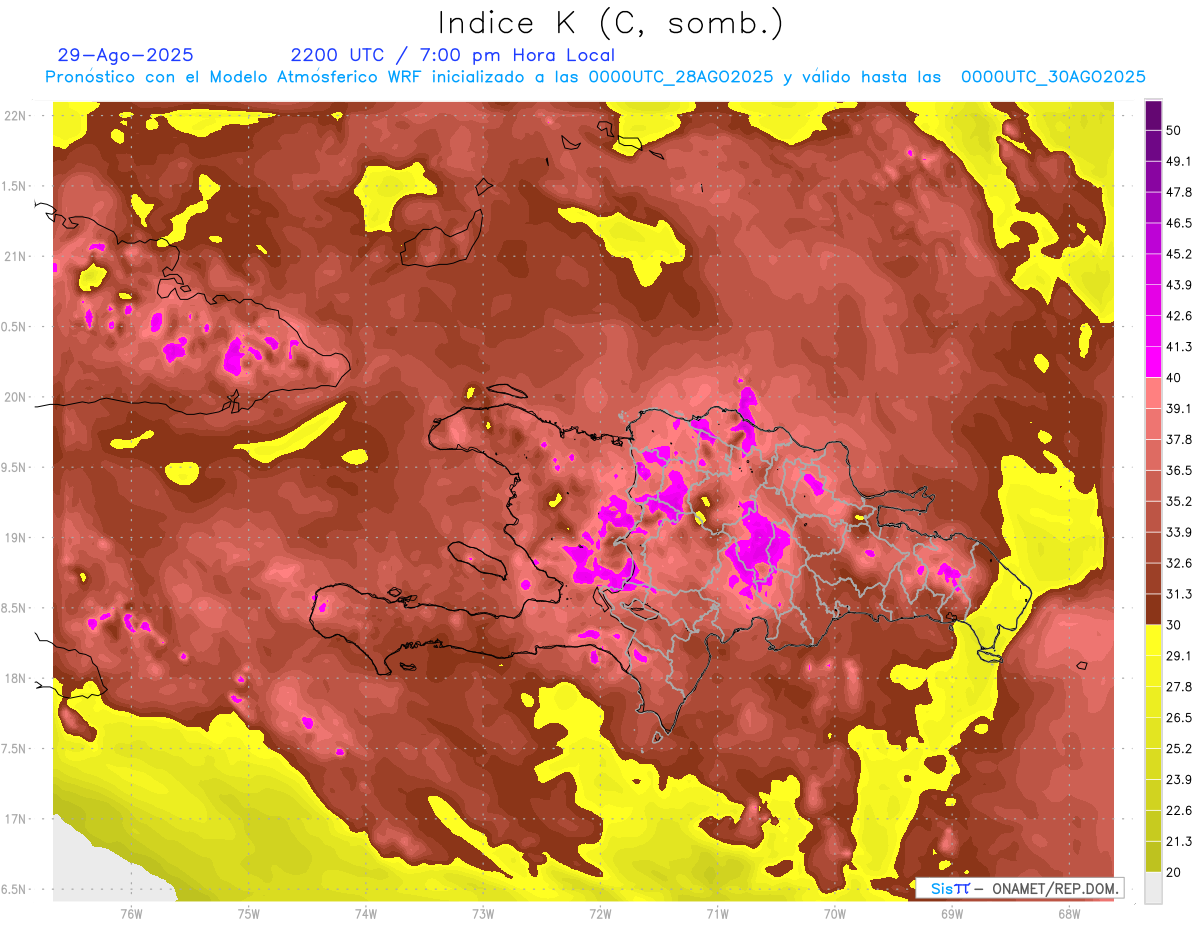The image size is (1200, 927).
Task: Select the '76W' longitude label
Action: click(x=131, y=914)
